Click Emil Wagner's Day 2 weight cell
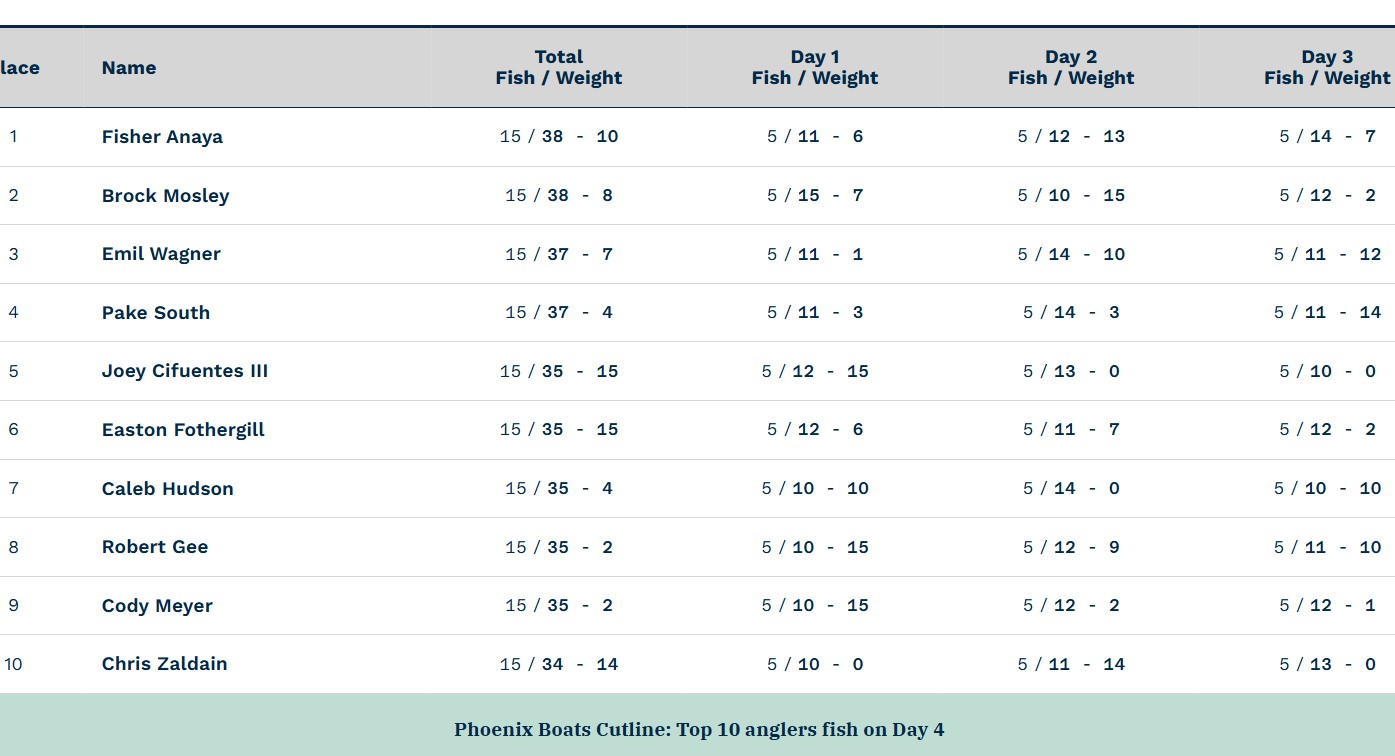The image size is (1395, 756). point(1071,254)
